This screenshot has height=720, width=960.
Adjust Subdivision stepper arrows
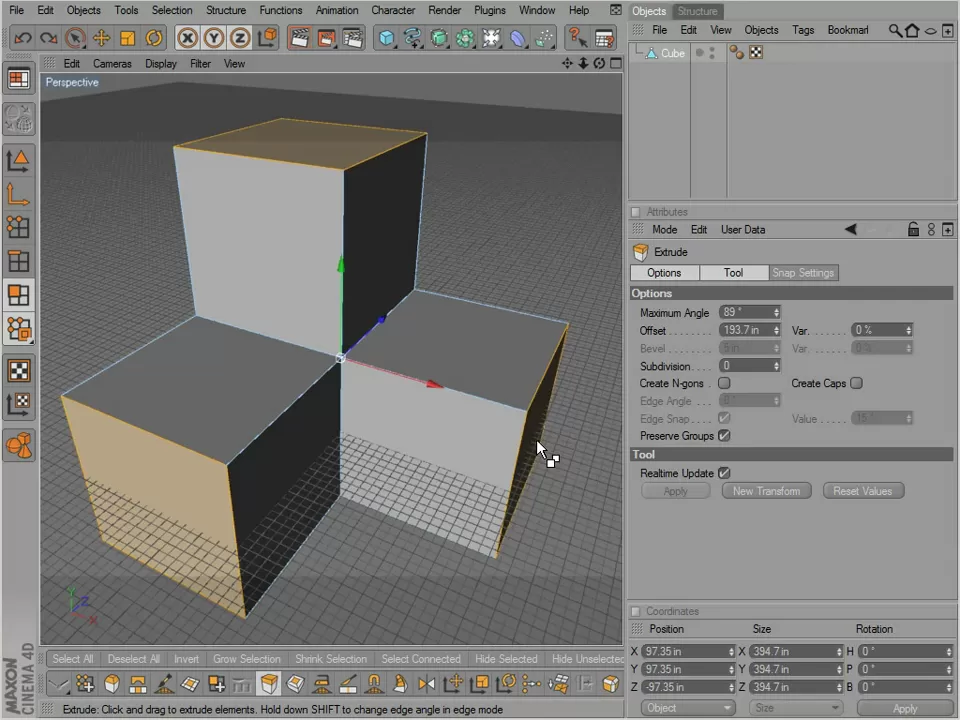point(776,366)
